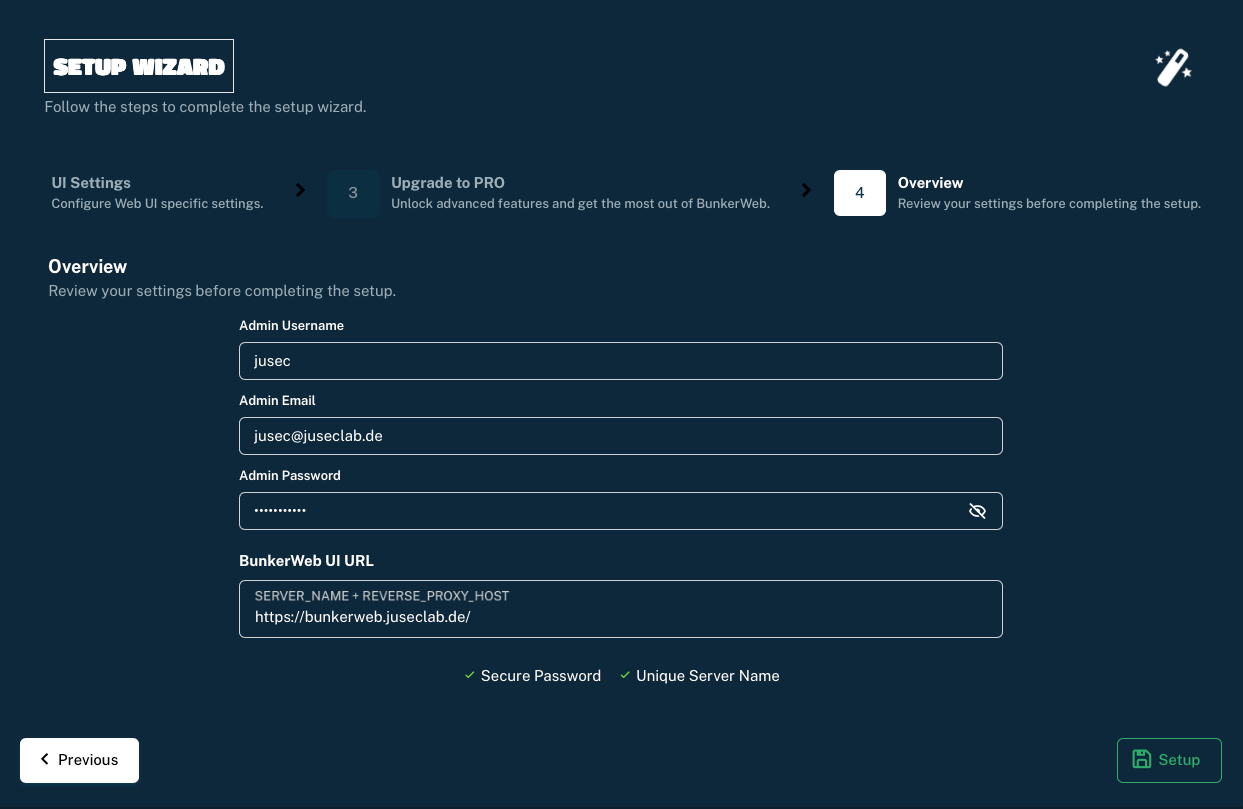1243x809 pixels.
Task: Click the step number 3 box
Action: (353, 193)
